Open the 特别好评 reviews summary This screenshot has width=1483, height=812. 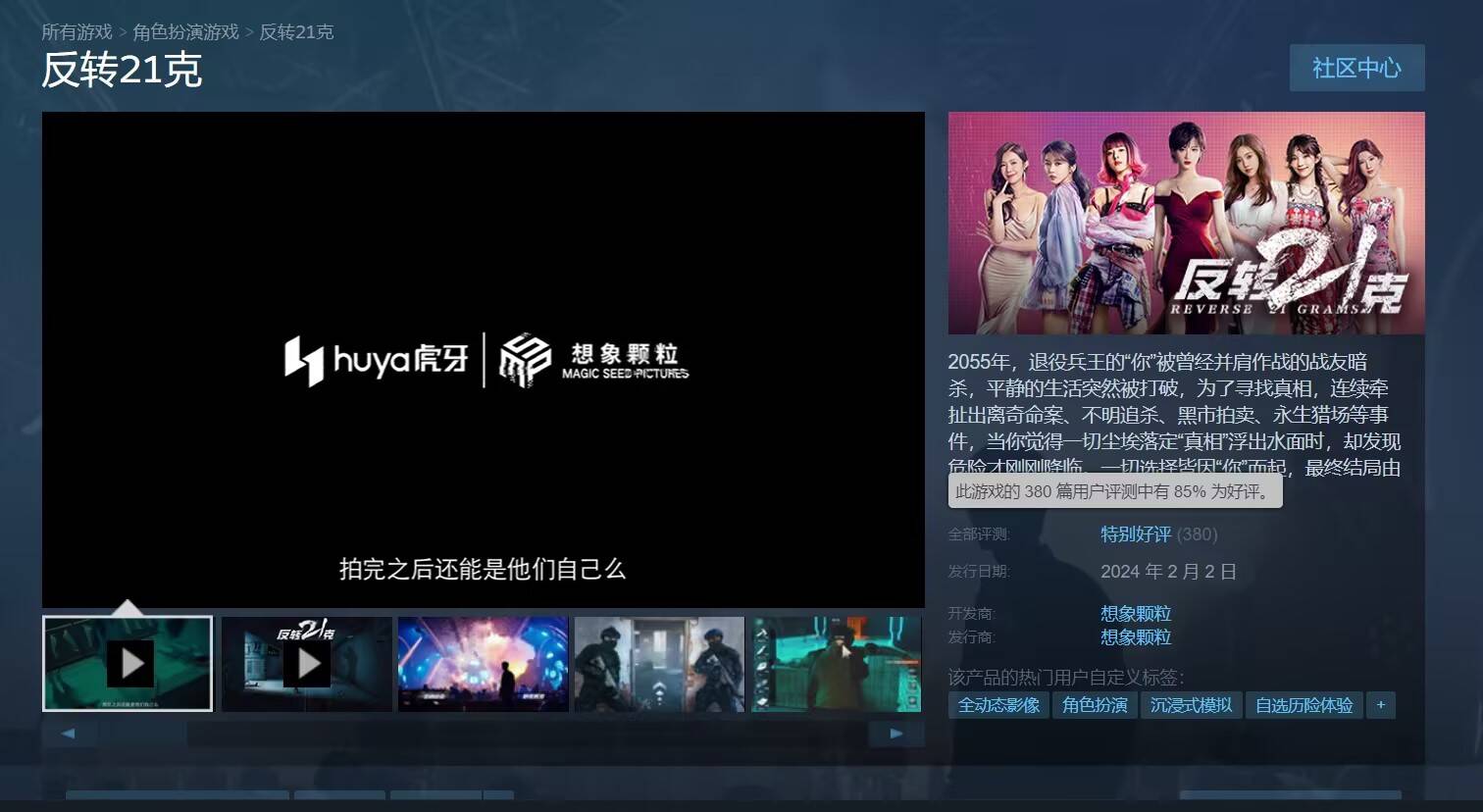pyautogui.click(x=1136, y=534)
